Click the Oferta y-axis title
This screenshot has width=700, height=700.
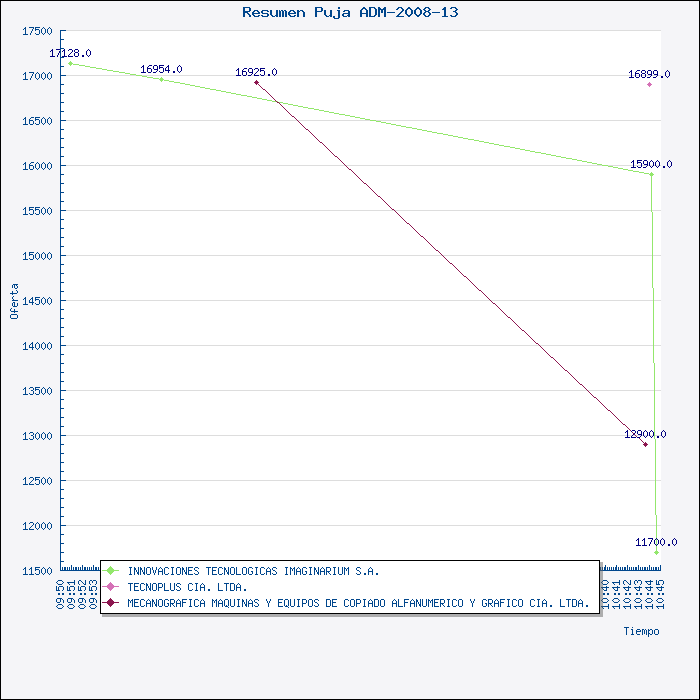coord(14,300)
